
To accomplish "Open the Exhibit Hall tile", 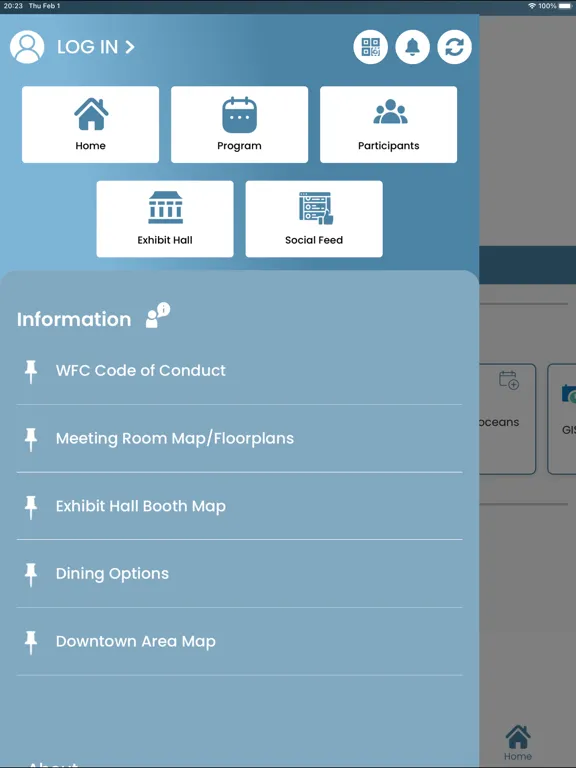I will 165,219.
